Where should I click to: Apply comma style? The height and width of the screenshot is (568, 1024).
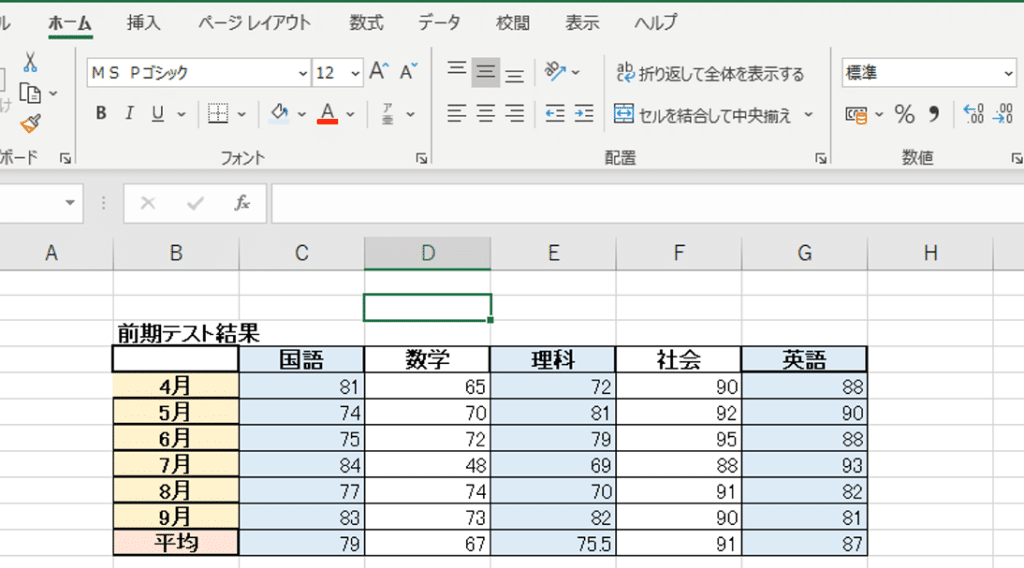point(934,115)
